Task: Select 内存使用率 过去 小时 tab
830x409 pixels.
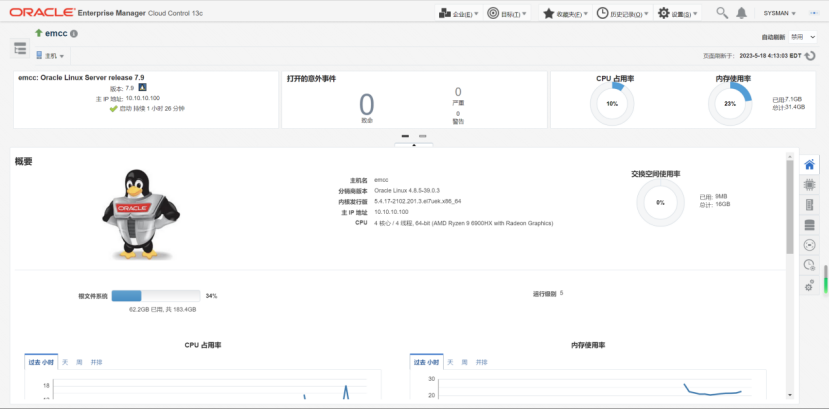Action: (x=426, y=362)
